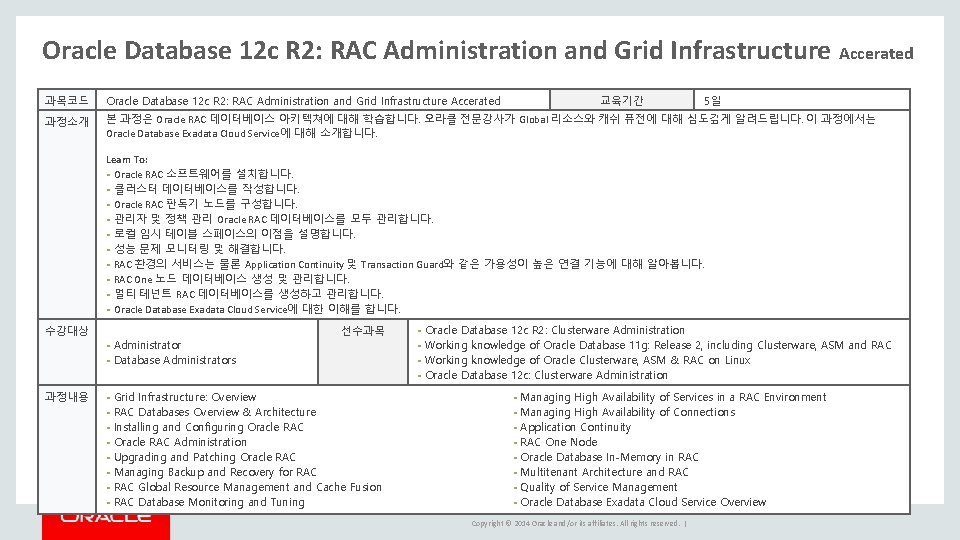Click the line 'Oracle RAC 소프트웨어를 설치합니다.'
The image size is (960, 540).
204,174
